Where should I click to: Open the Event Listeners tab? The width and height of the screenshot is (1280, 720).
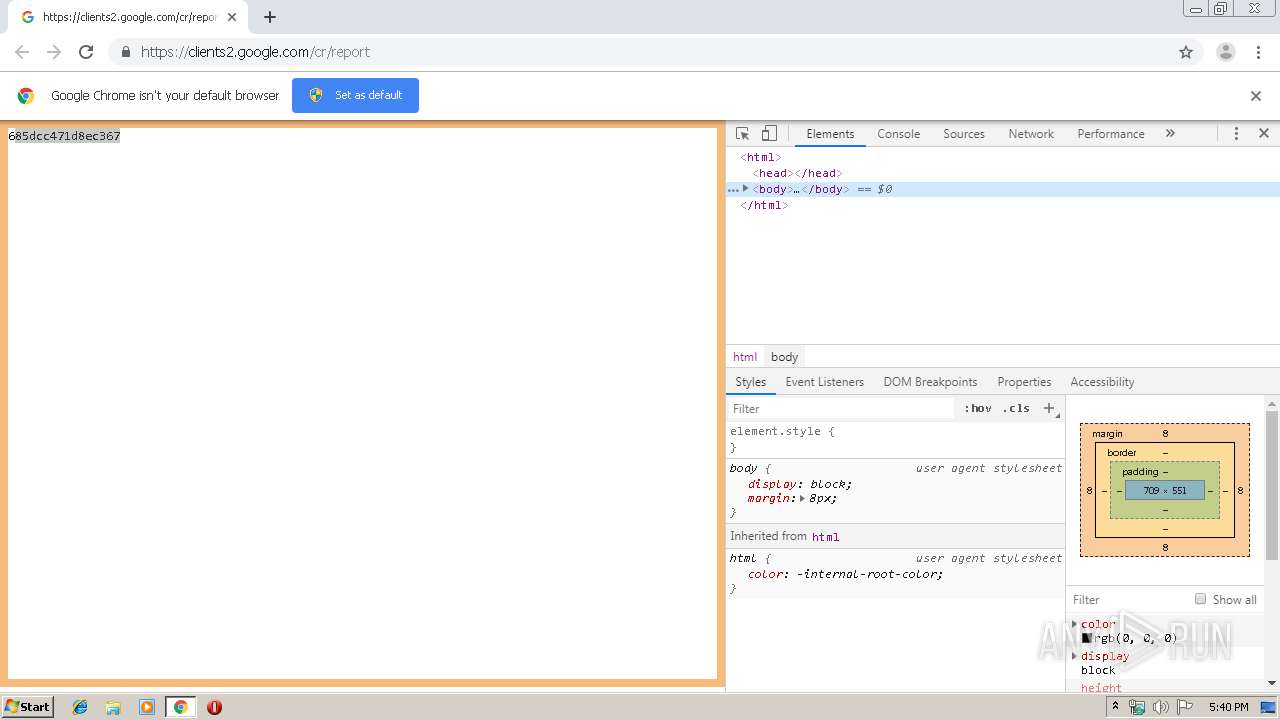pyautogui.click(x=824, y=382)
